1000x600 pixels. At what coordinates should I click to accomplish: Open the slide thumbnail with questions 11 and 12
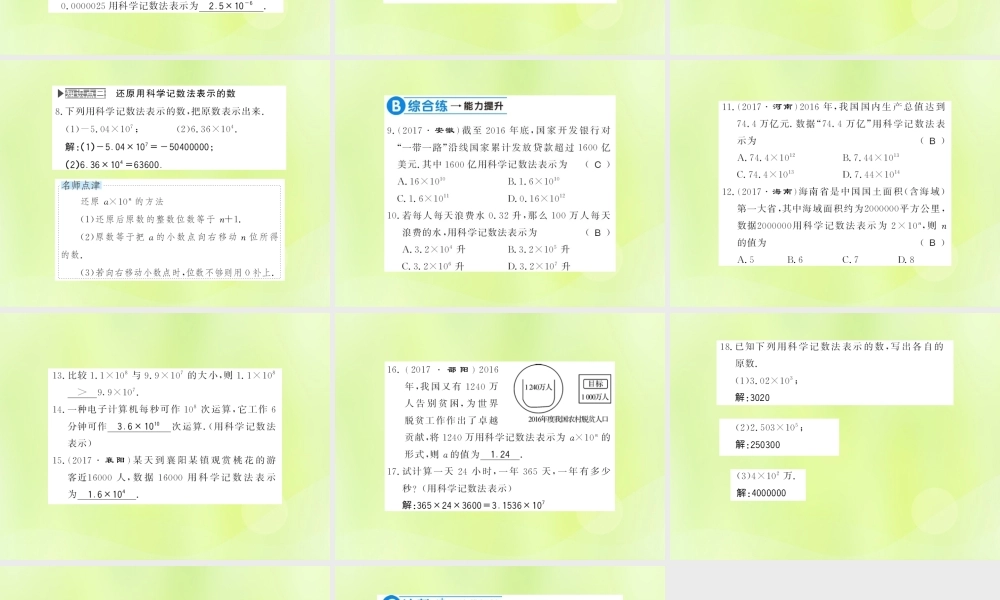point(835,182)
